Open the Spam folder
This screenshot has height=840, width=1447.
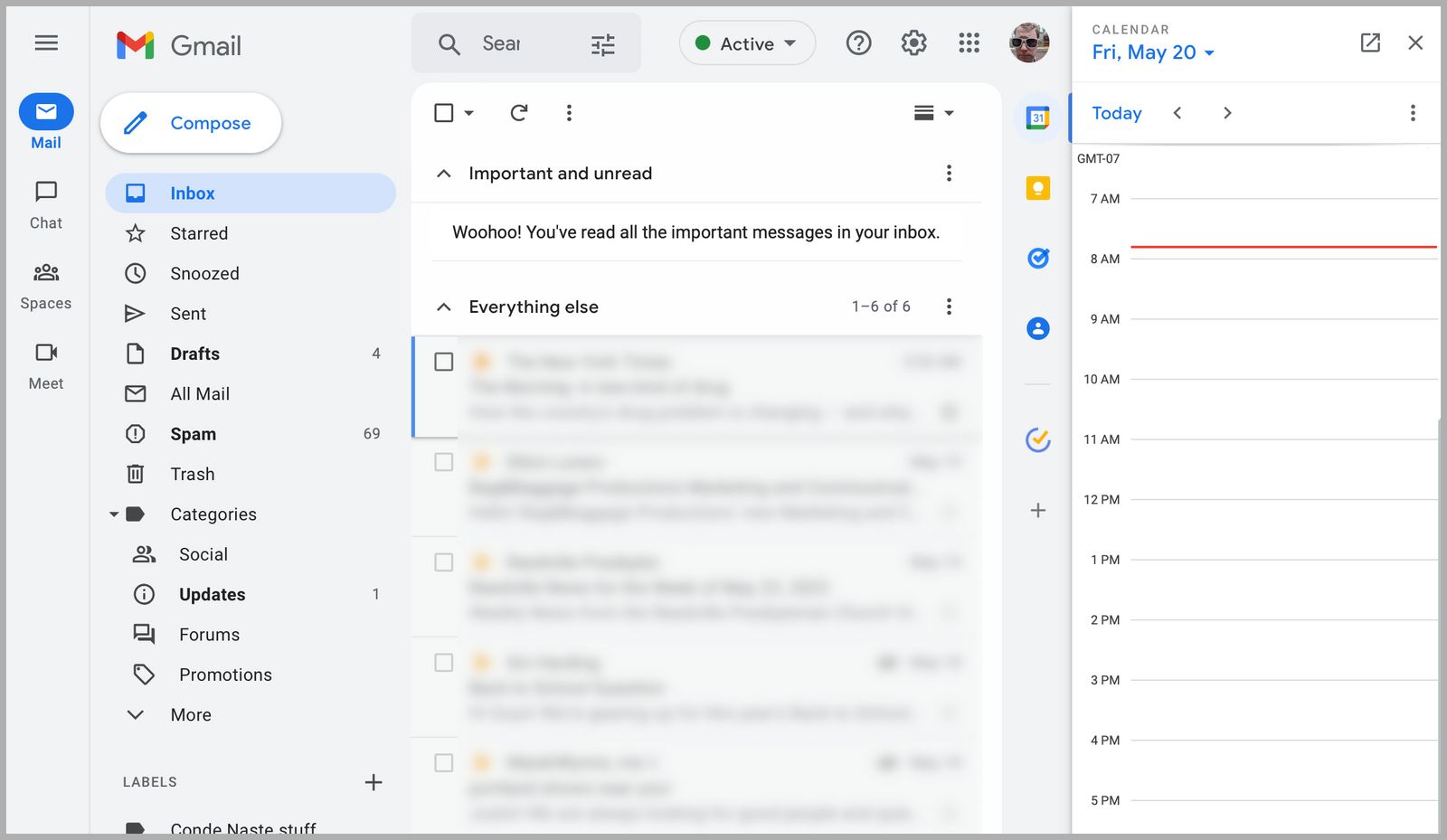[x=251, y=434]
